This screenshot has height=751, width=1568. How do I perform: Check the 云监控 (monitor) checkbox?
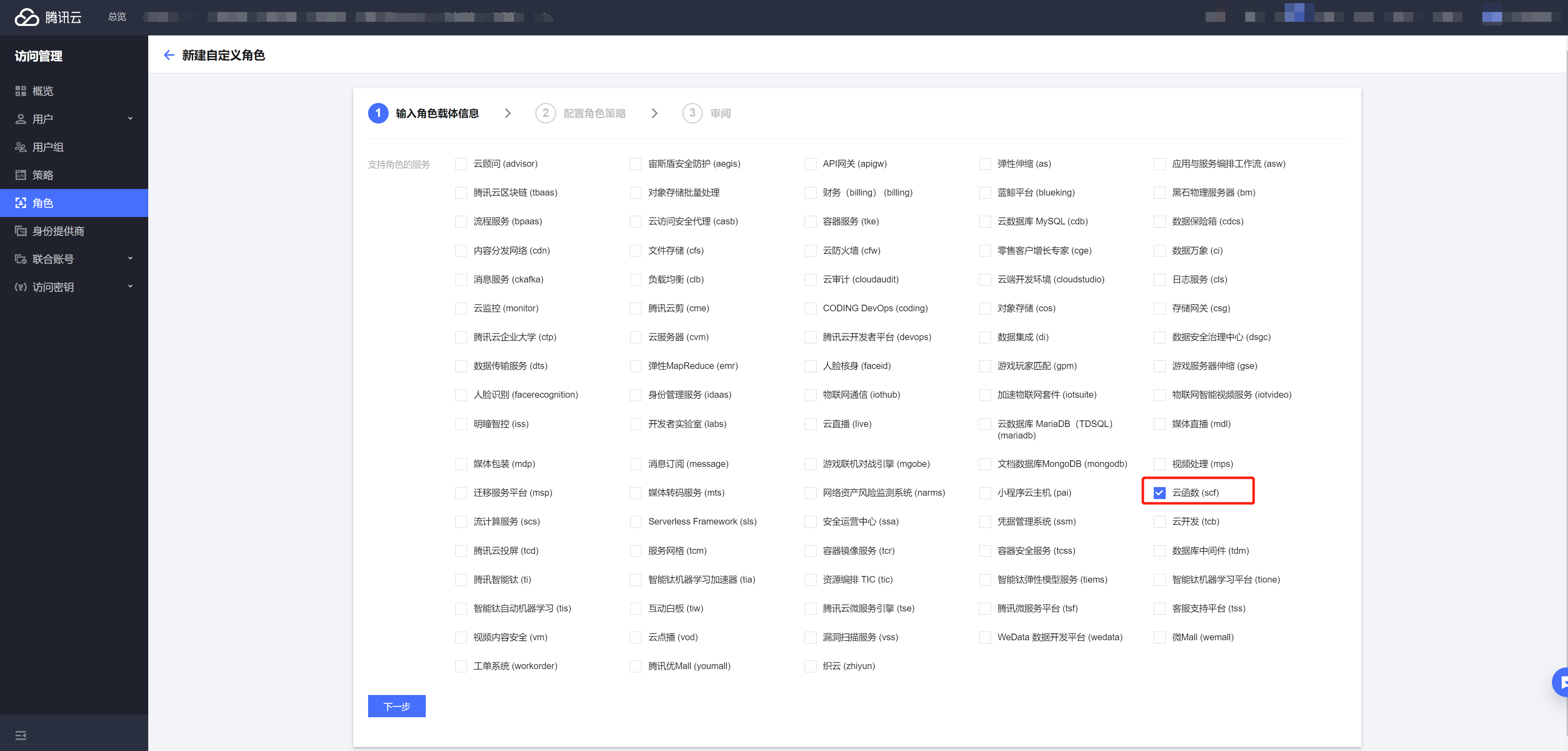coord(461,308)
